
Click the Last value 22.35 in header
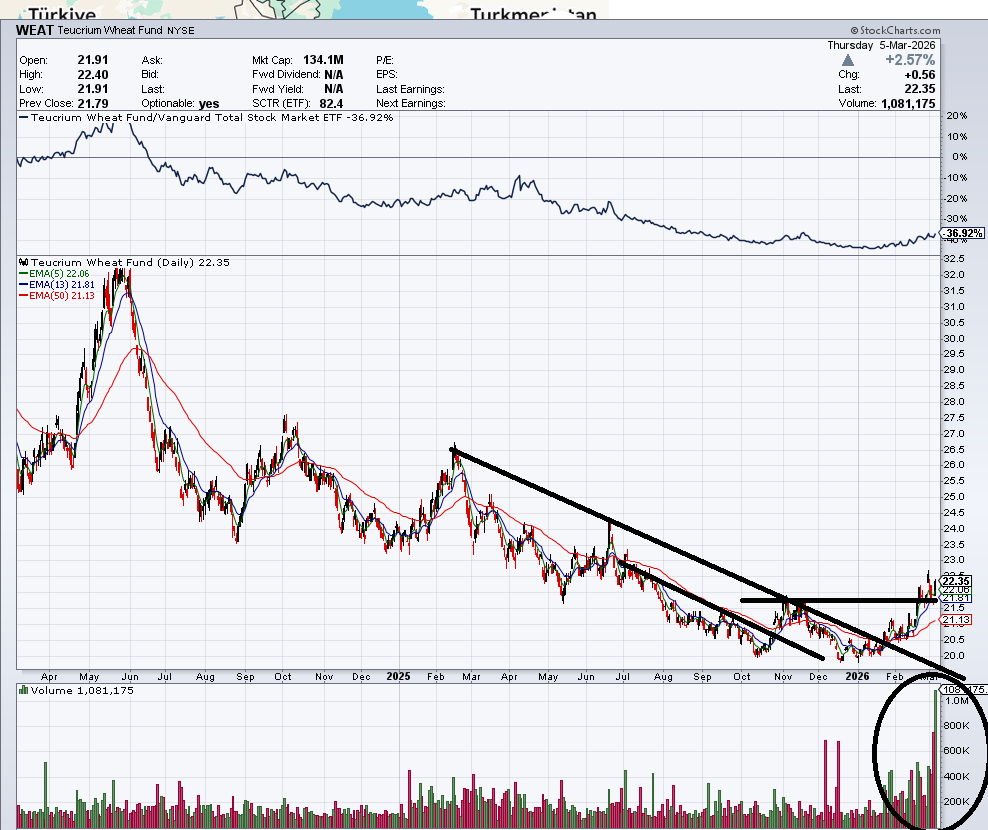920,89
